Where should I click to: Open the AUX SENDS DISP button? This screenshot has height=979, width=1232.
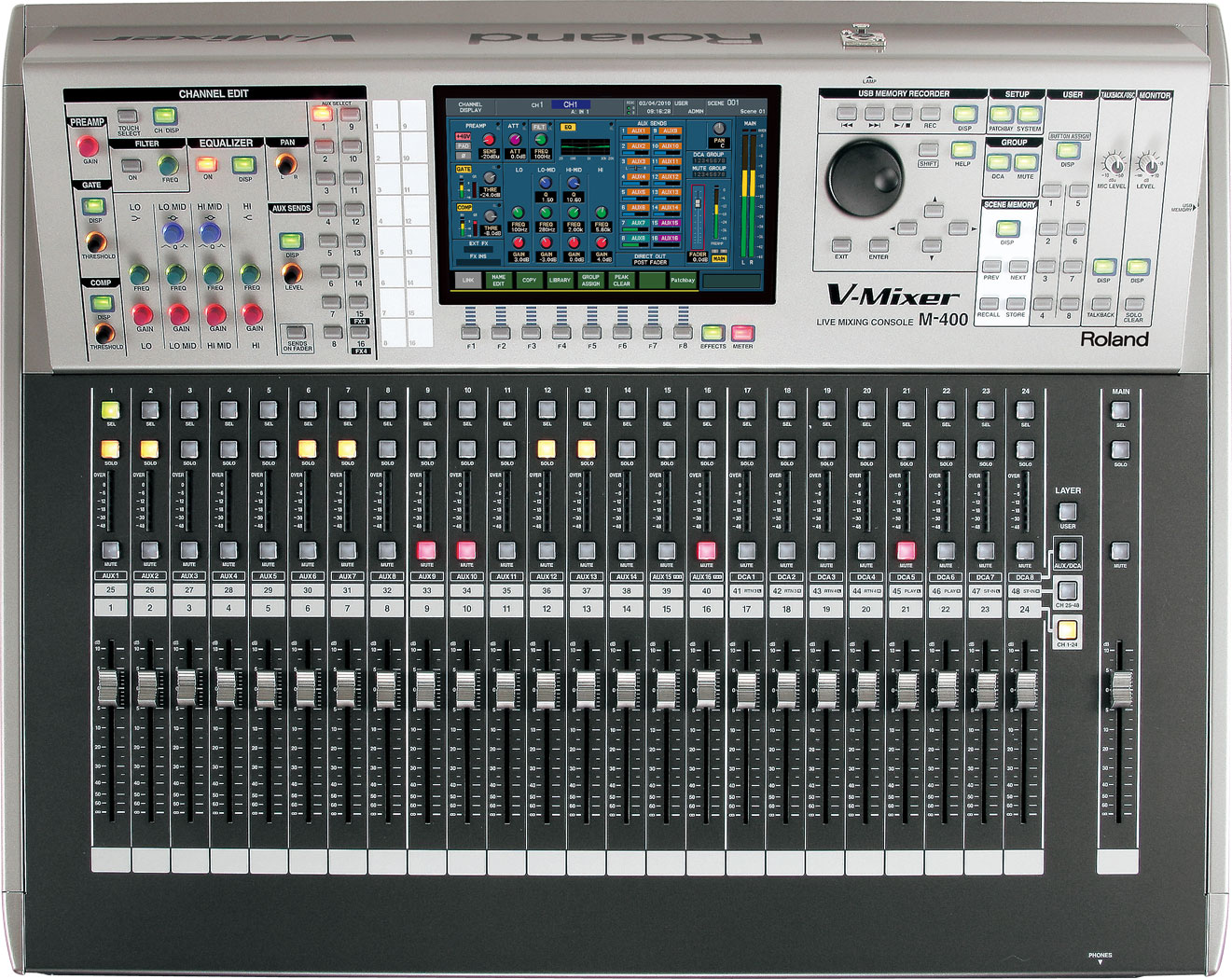click(x=291, y=241)
